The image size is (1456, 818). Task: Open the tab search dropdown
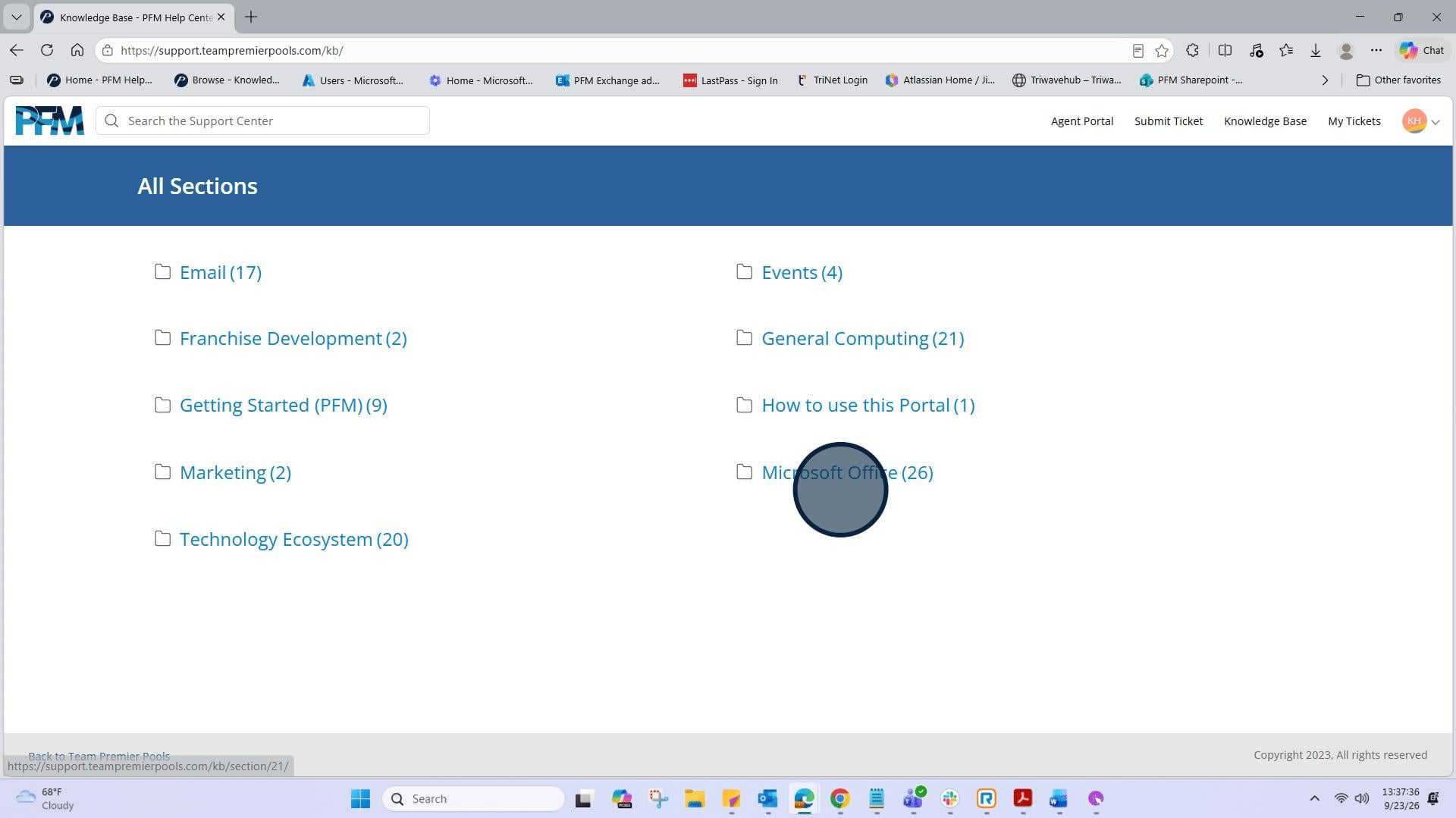point(16,17)
